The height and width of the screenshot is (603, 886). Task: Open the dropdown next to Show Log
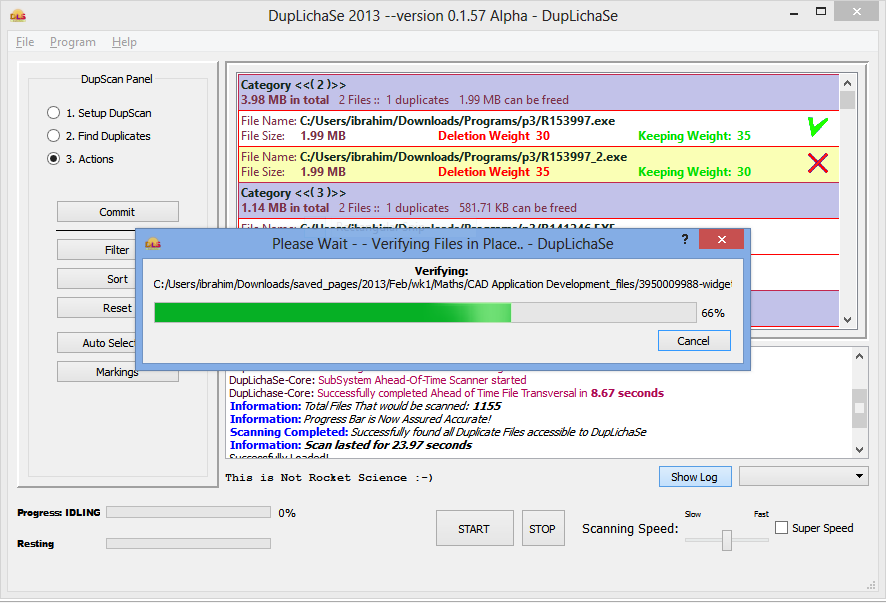(804, 476)
